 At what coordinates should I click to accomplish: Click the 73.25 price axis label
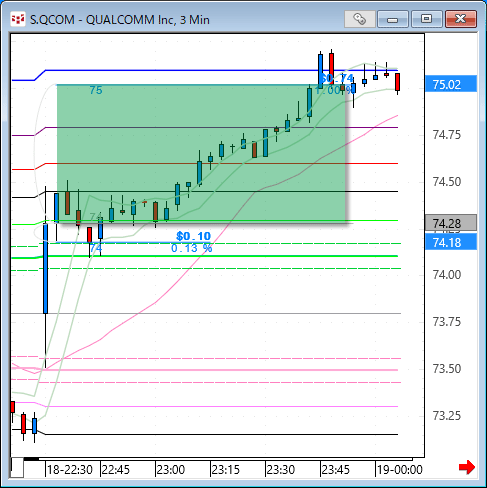(447, 416)
